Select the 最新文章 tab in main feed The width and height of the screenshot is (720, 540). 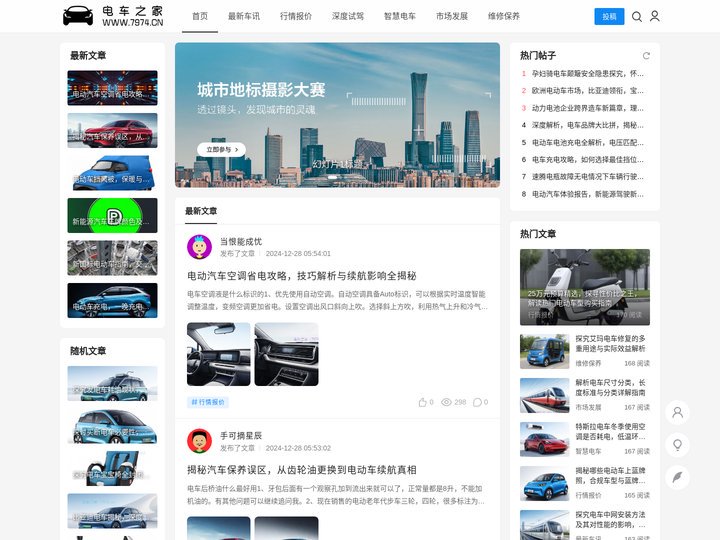(x=201, y=211)
